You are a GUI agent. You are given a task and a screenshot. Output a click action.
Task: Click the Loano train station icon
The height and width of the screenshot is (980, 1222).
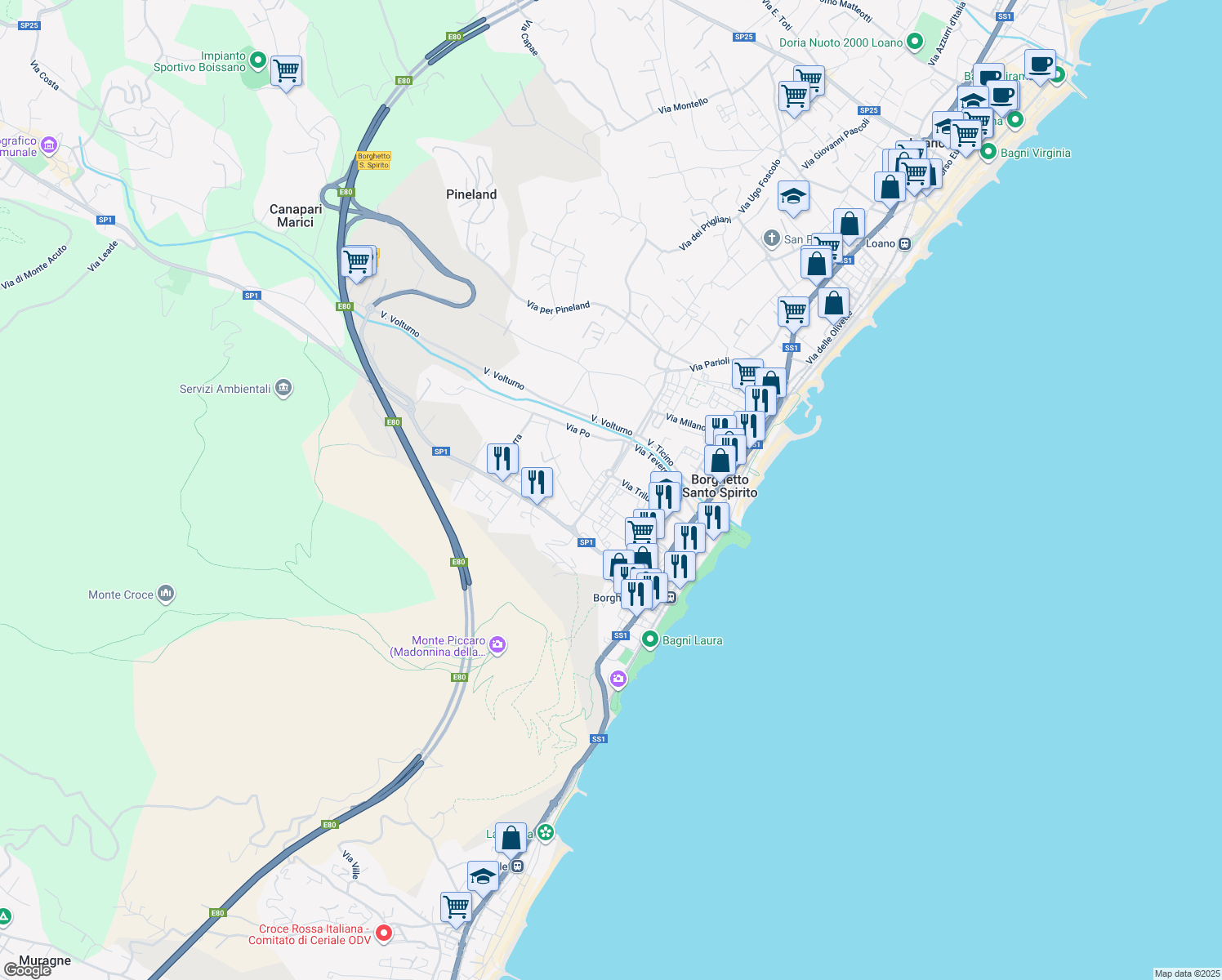click(x=904, y=243)
